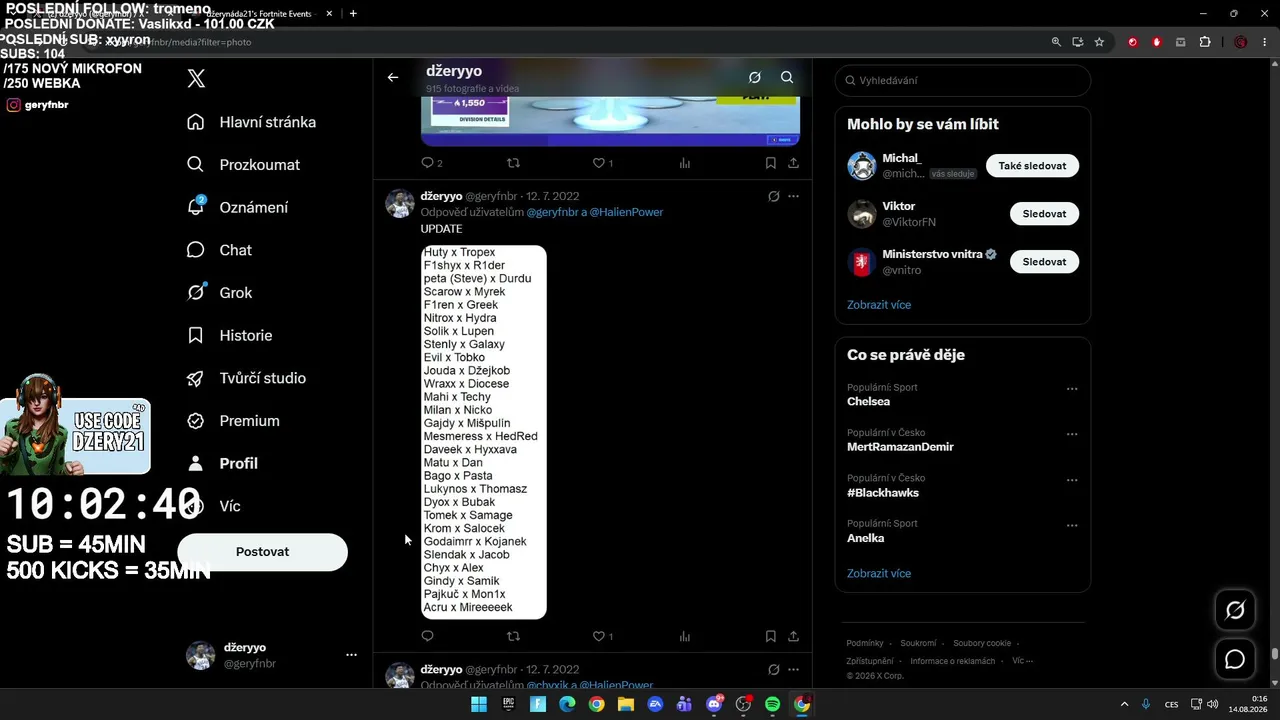Click the Podmínky footer link

coord(865,643)
